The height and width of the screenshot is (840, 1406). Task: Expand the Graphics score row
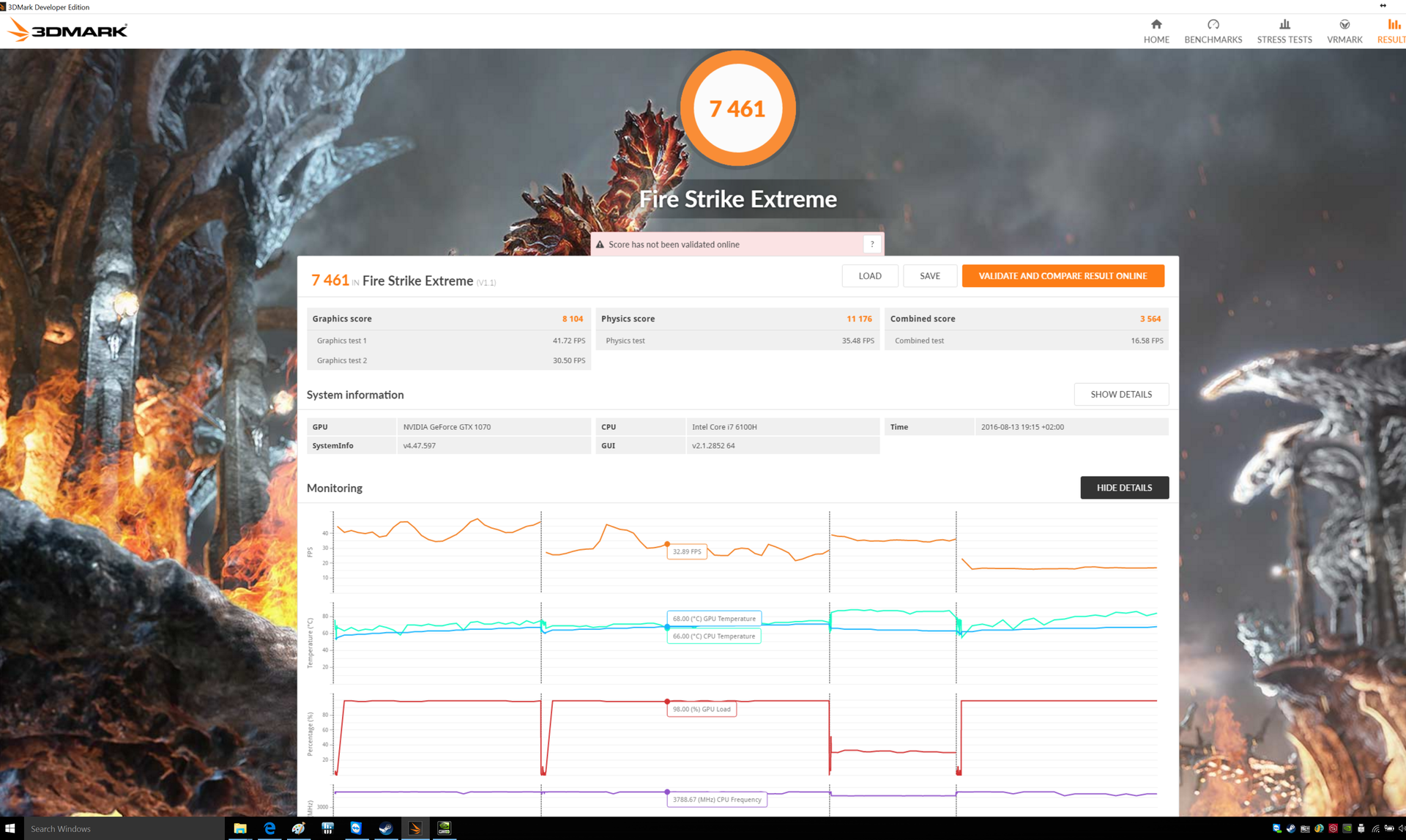coord(448,319)
